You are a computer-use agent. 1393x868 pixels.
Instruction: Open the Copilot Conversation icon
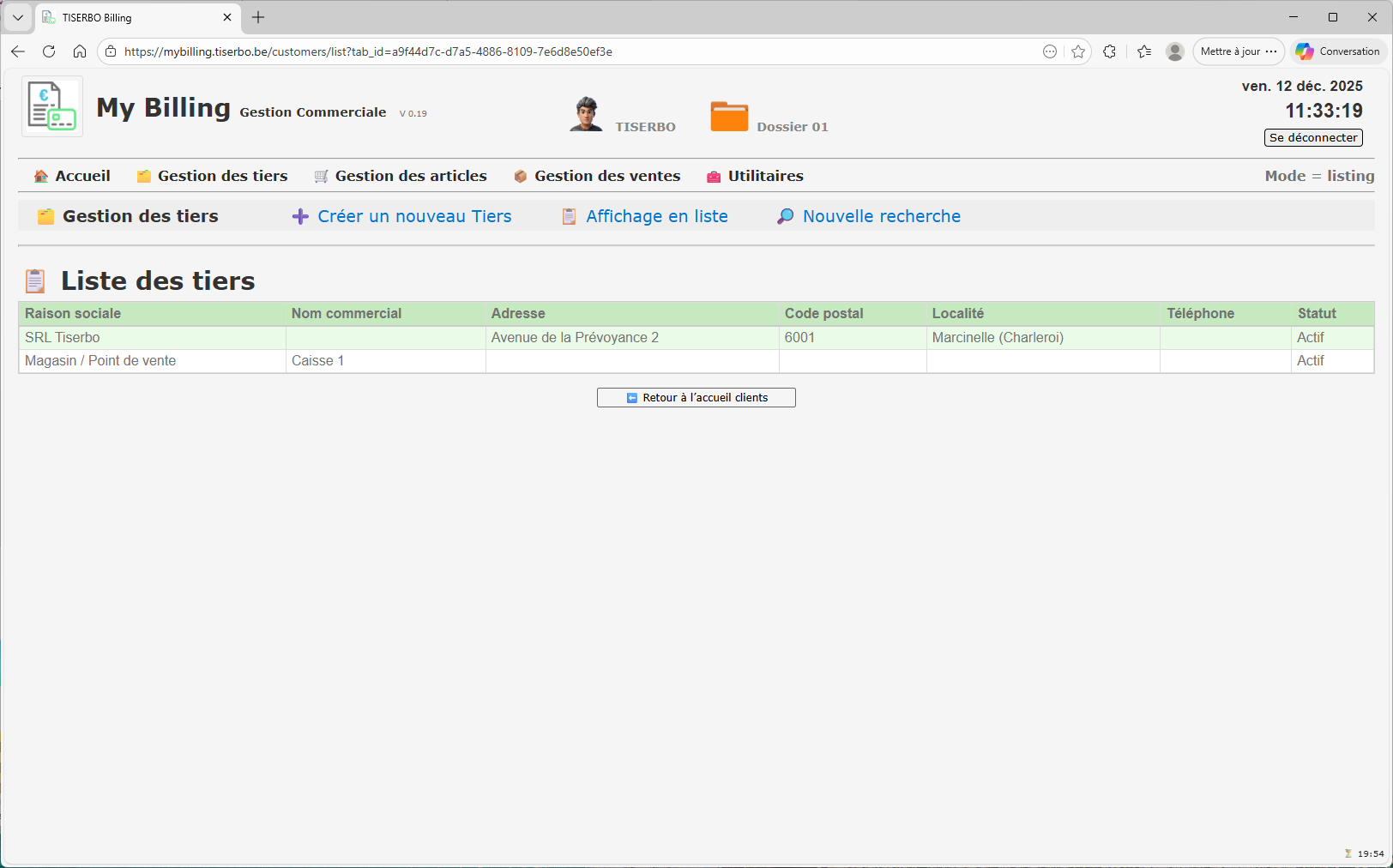pos(1305,51)
